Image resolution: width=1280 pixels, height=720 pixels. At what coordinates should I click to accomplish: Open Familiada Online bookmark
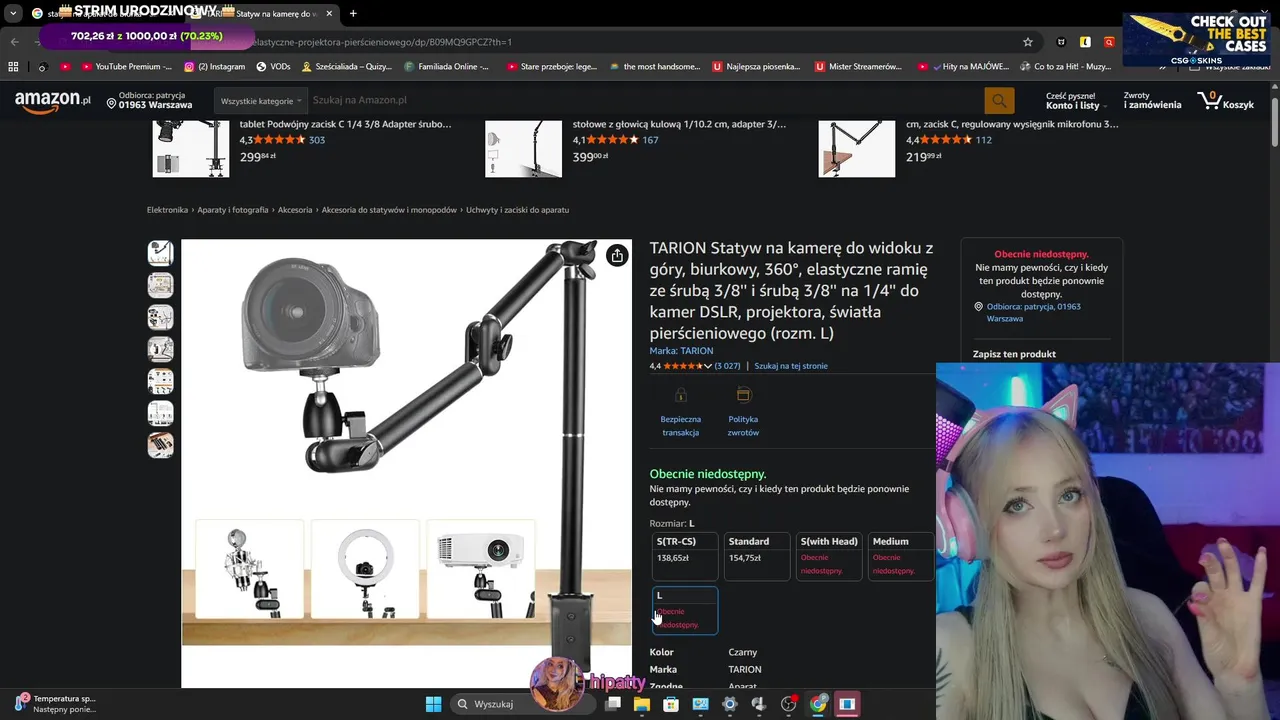click(447, 67)
